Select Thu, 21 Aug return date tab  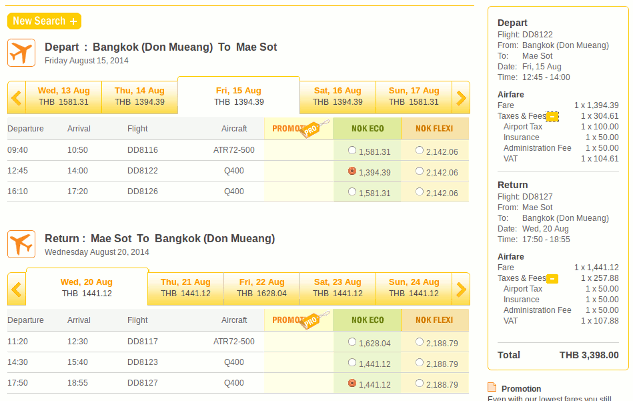[x=186, y=288]
